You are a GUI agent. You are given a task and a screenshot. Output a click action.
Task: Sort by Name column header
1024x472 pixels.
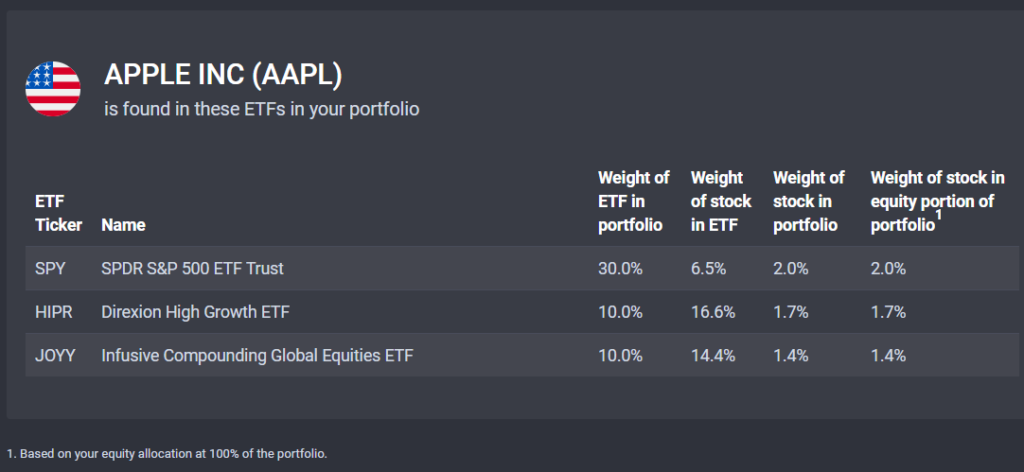123,225
